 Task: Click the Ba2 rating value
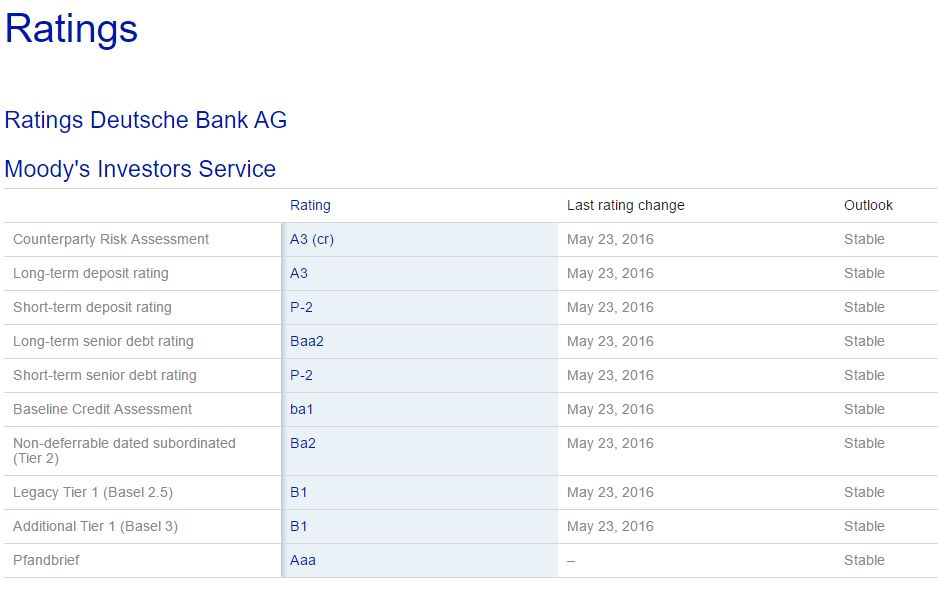pyautogui.click(x=302, y=443)
